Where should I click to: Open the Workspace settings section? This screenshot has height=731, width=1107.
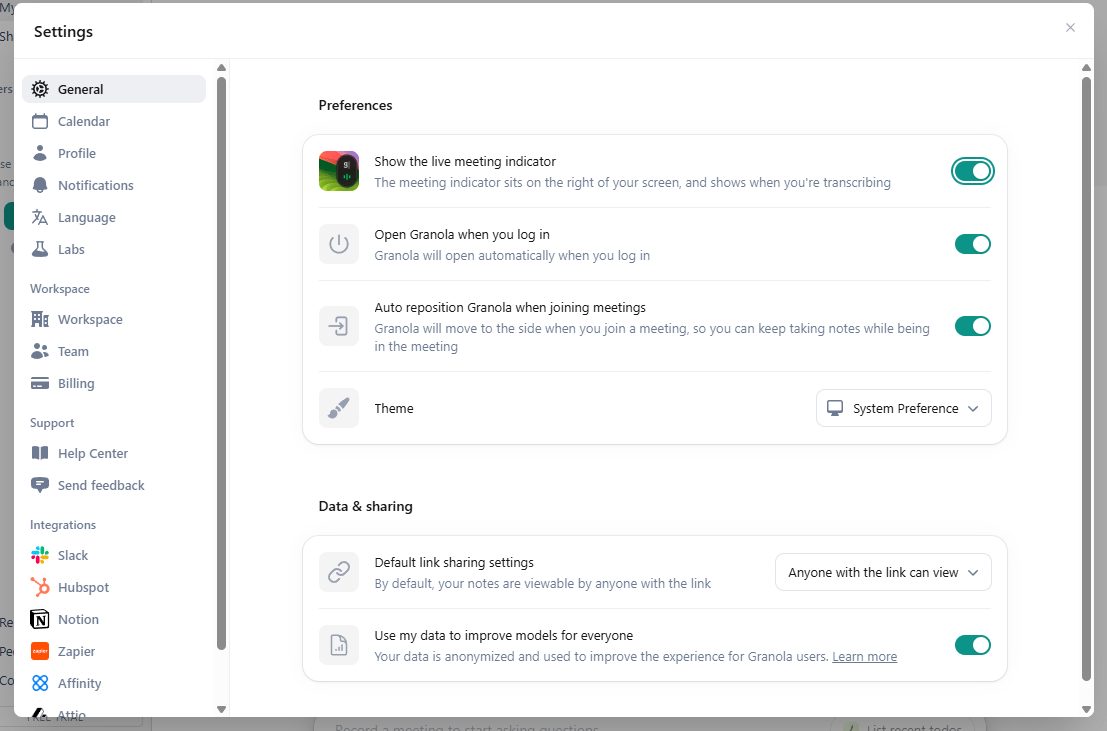88,319
